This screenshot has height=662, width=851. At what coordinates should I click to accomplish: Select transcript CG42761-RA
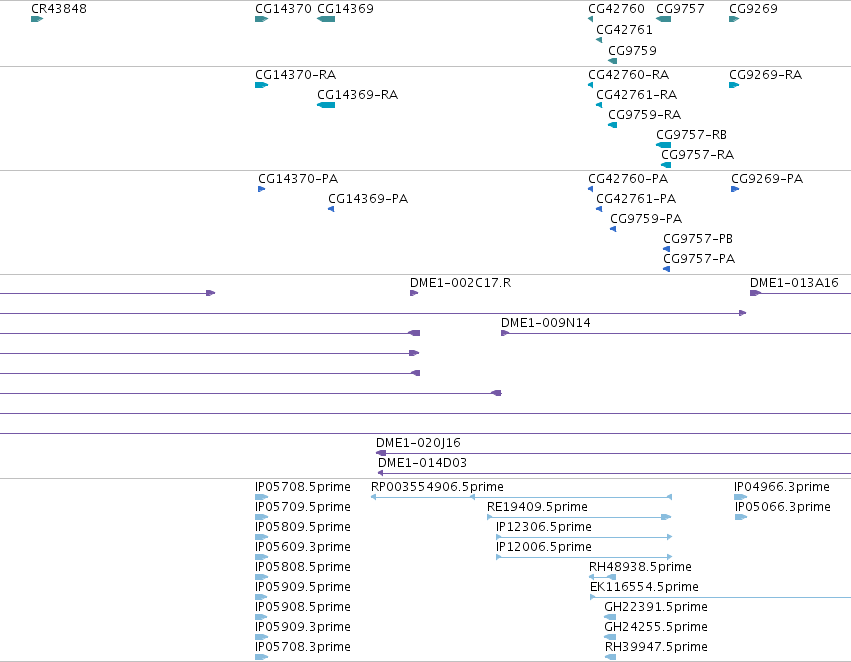[x=636, y=94]
